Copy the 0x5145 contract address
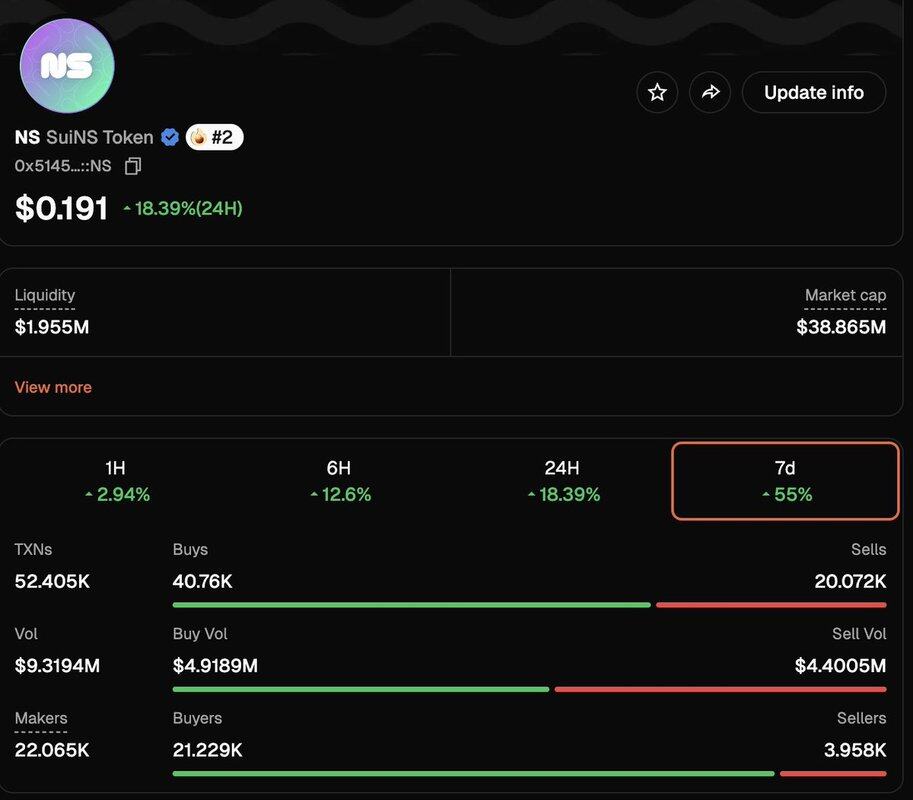 133,167
